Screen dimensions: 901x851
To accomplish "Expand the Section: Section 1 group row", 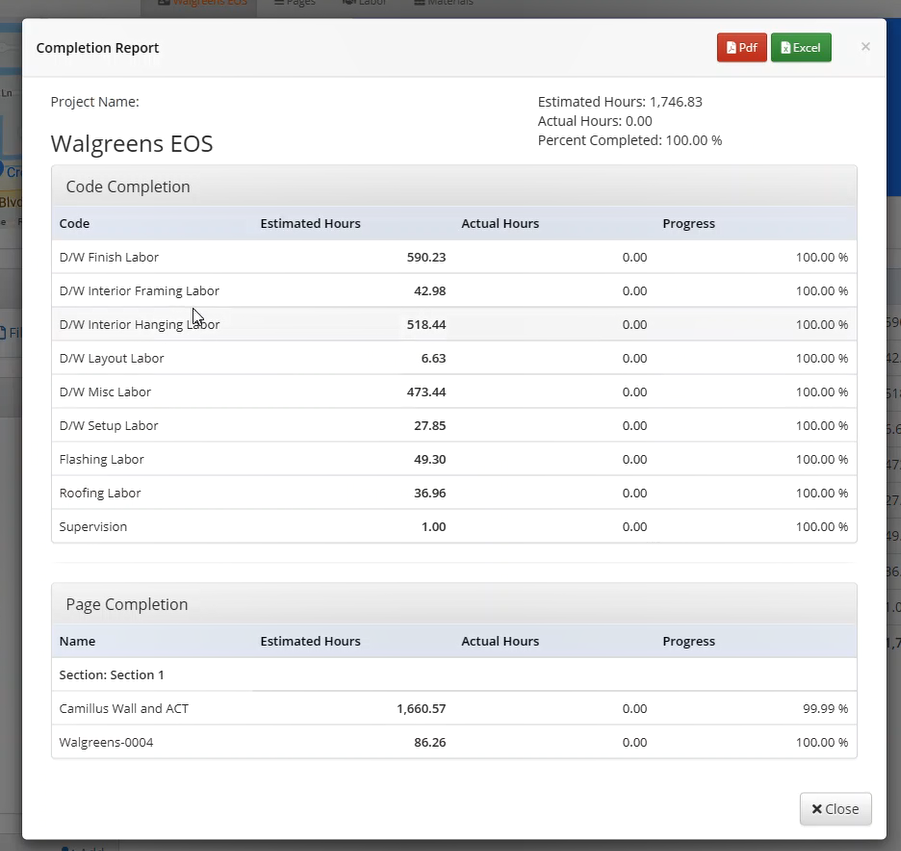I will coord(113,674).
